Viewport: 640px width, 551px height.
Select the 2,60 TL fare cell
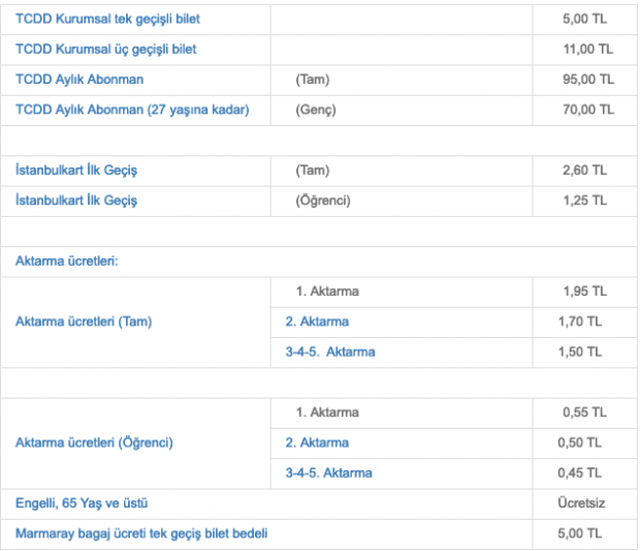click(x=585, y=170)
